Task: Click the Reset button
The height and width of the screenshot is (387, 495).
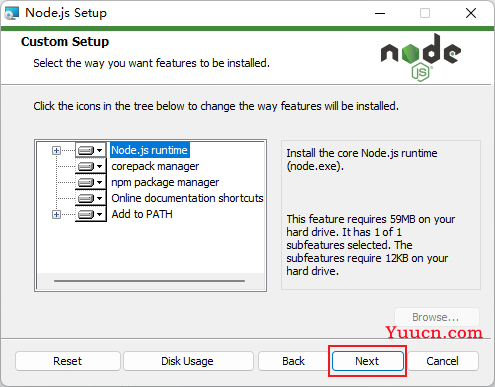Action: pos(68,361)
